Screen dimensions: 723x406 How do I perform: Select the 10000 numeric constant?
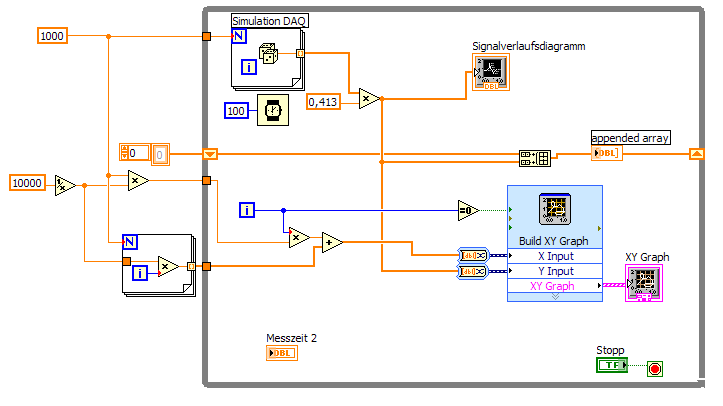[x=27, y=183]
